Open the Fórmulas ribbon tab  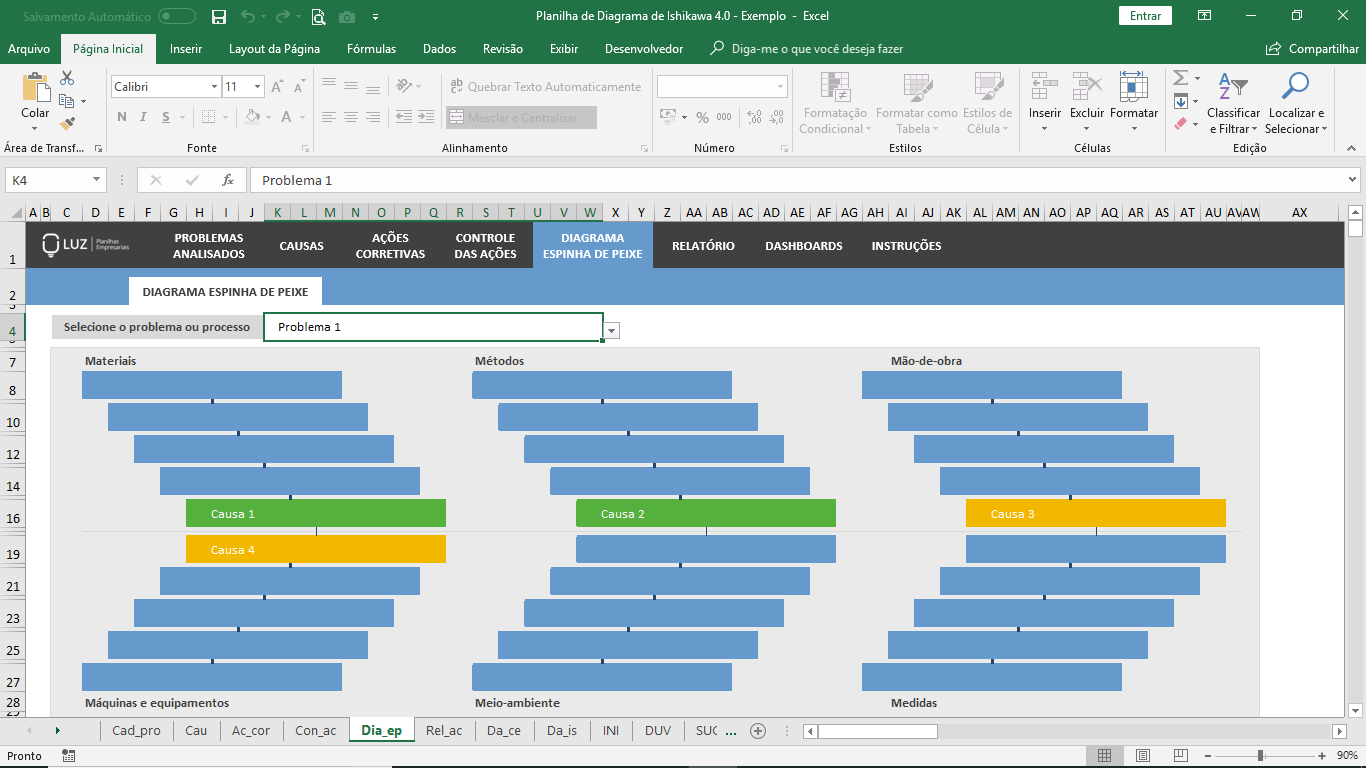click(371, 49)
